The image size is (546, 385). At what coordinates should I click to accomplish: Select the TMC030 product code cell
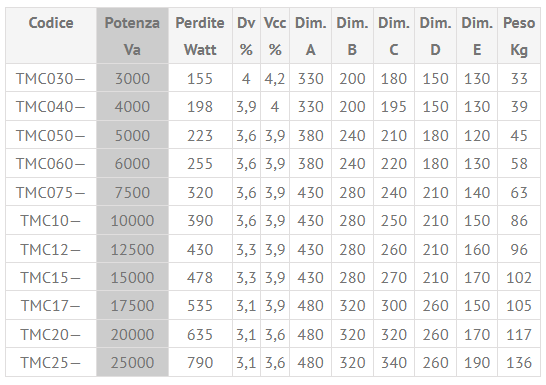click(51, 78)
